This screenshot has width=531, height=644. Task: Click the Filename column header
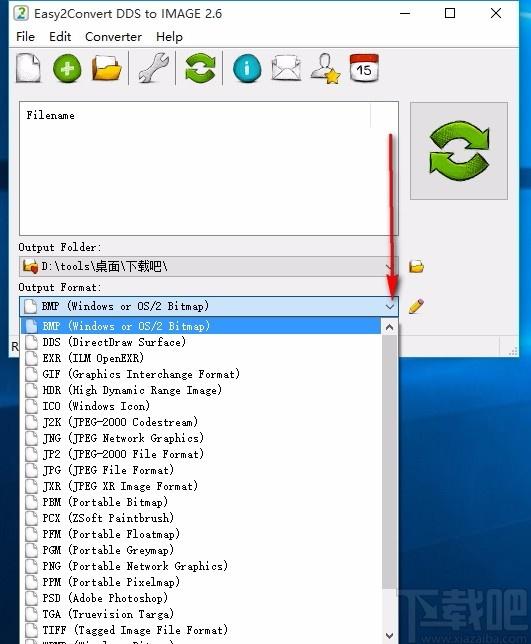tap(195, 115)
